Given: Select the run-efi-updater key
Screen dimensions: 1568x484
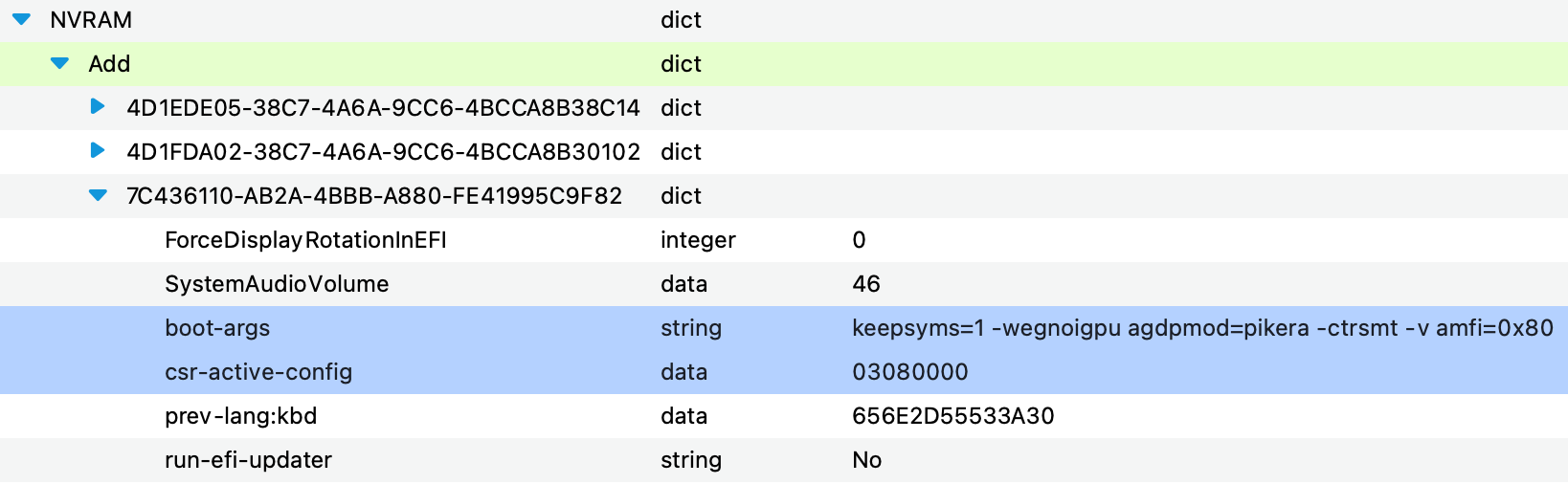Looking at the screenshot, I should [248, 460].
